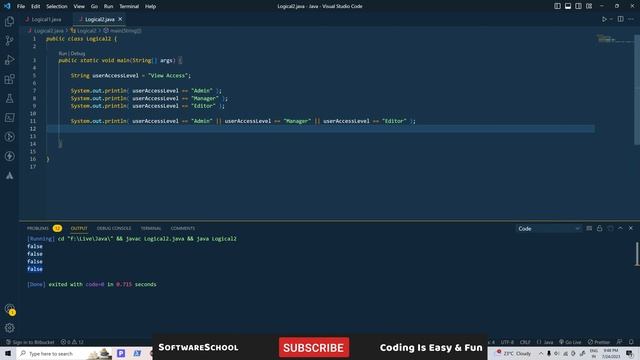Change CRLF line ending in status bar

[525, 342]
